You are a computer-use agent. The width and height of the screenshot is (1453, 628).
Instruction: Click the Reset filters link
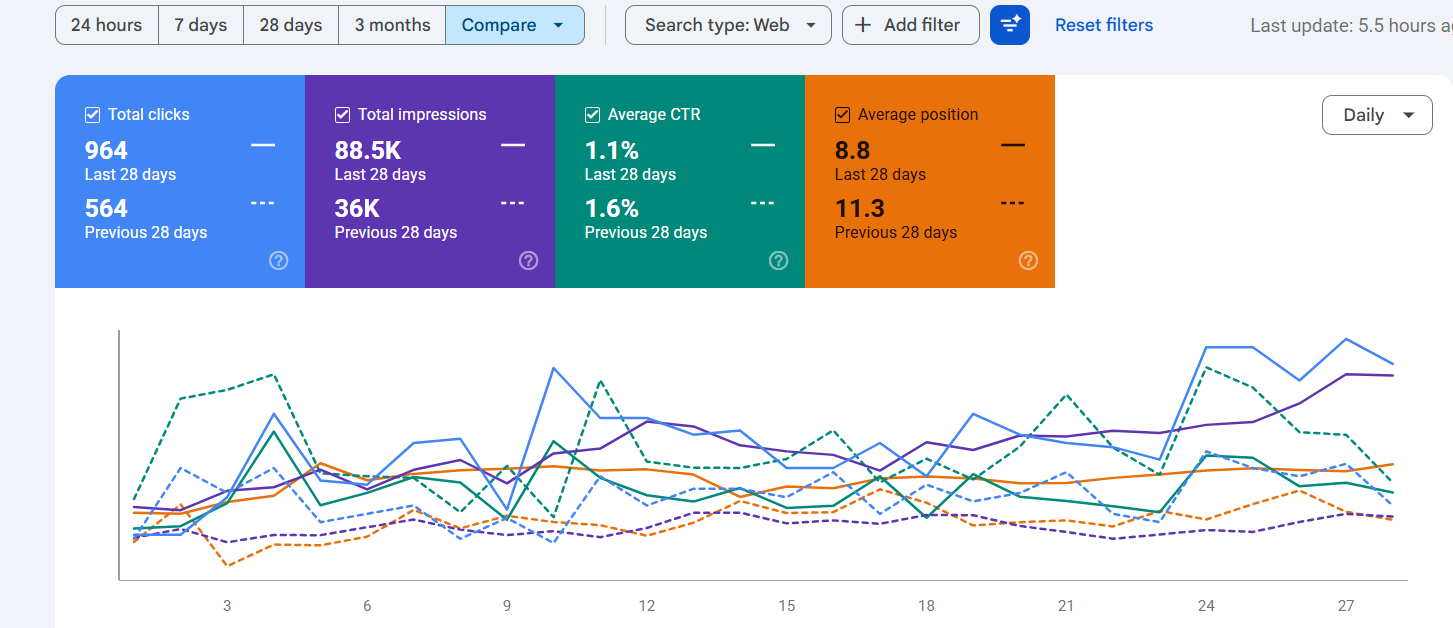point(1104,25)
